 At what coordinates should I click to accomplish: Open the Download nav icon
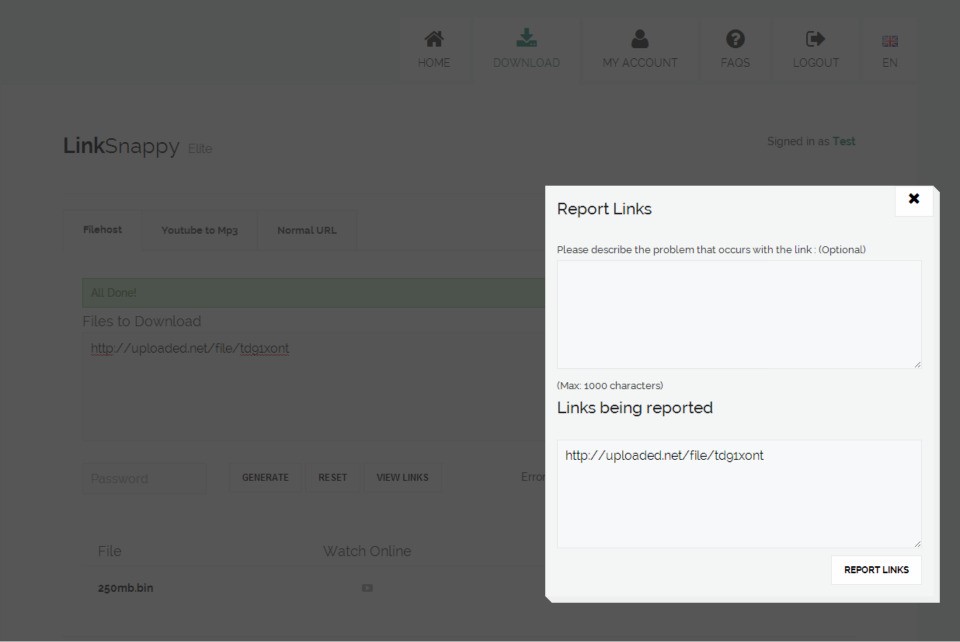tap(526, 39)
